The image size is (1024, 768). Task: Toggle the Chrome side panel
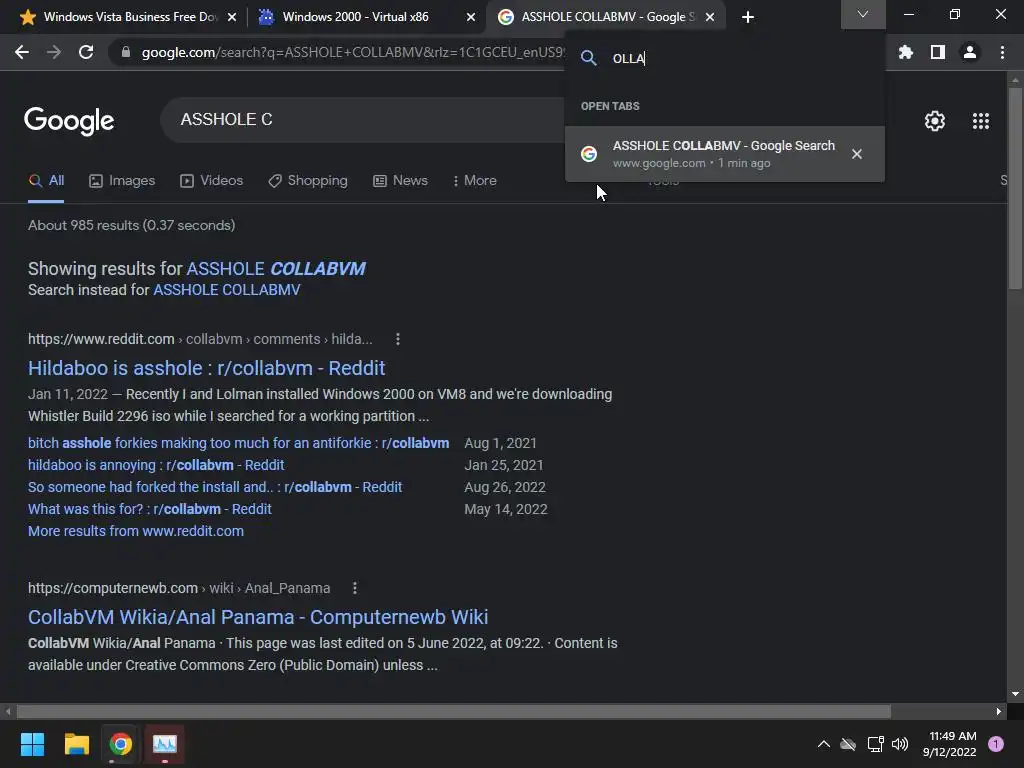938,52
